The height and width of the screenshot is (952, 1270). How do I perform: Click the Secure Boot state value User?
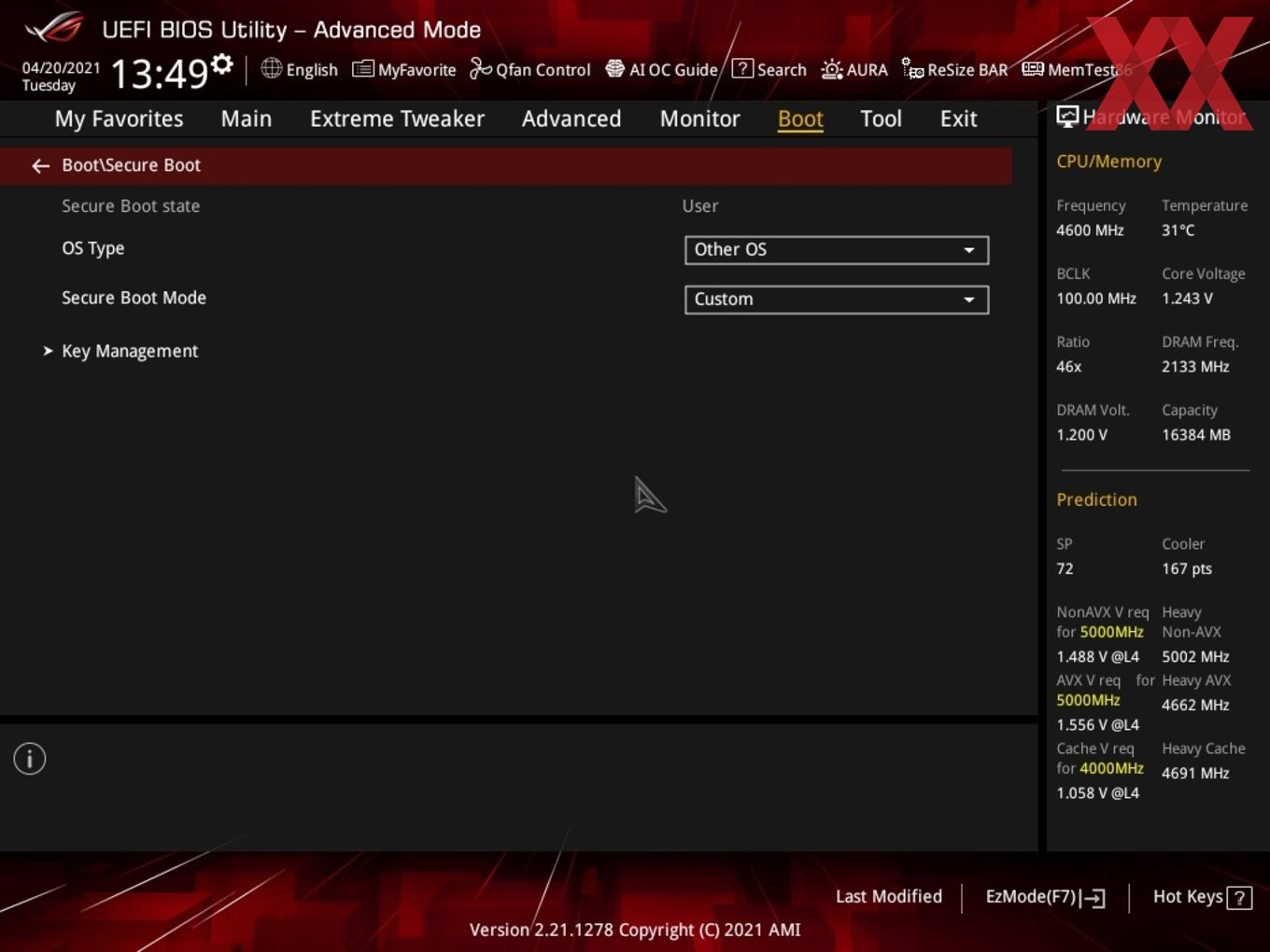pyautogui.click(x=700, y=206)
